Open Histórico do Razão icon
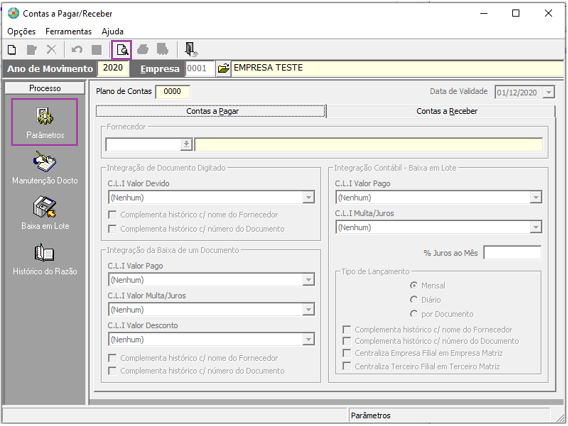 pyautogui.click(x=45, y=259)
